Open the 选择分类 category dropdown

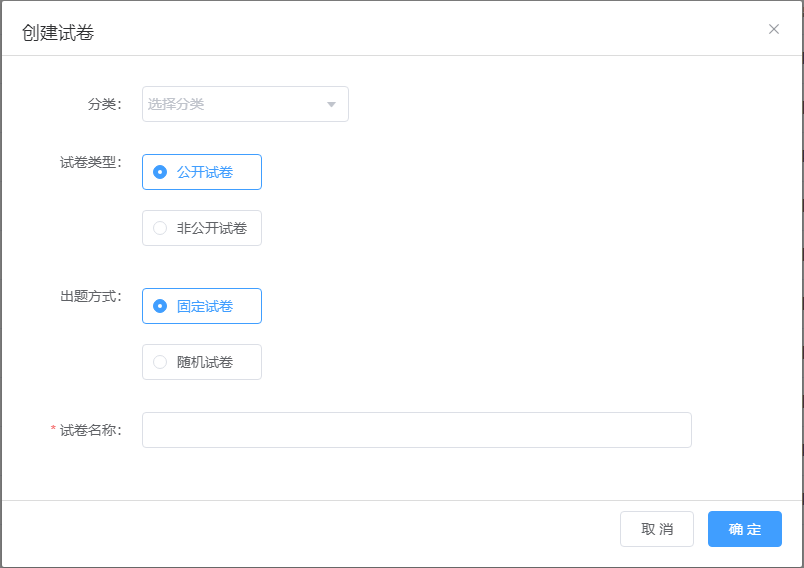coord(245,104)
